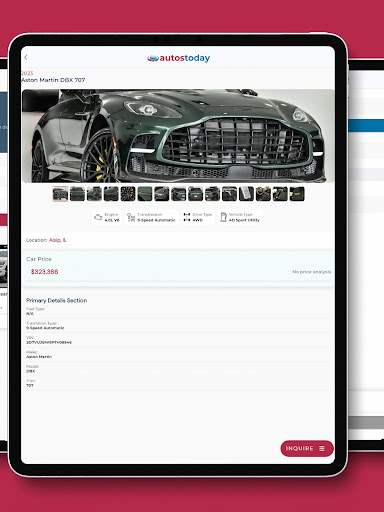Tap the main Aston Martin DBX photo
This screenshot has width=384, height=512.
pyautogui.click(x=178, y=136)
